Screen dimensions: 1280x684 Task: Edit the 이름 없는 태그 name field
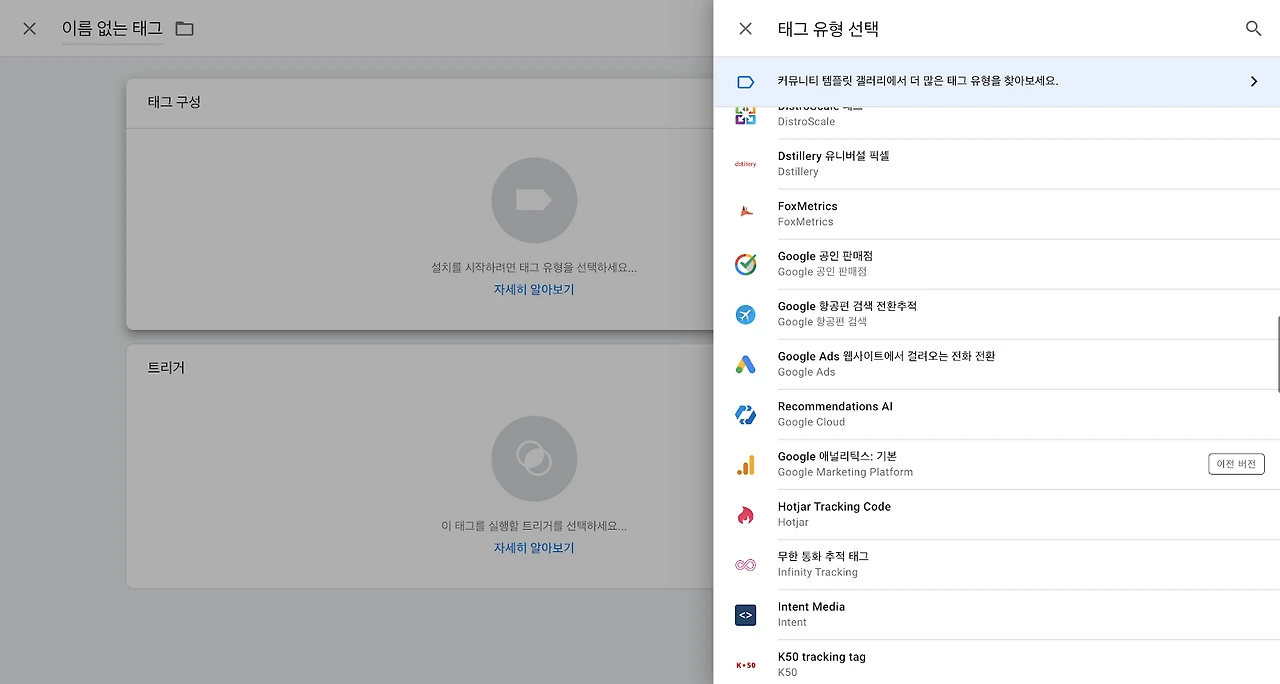(x=112, y=28)
